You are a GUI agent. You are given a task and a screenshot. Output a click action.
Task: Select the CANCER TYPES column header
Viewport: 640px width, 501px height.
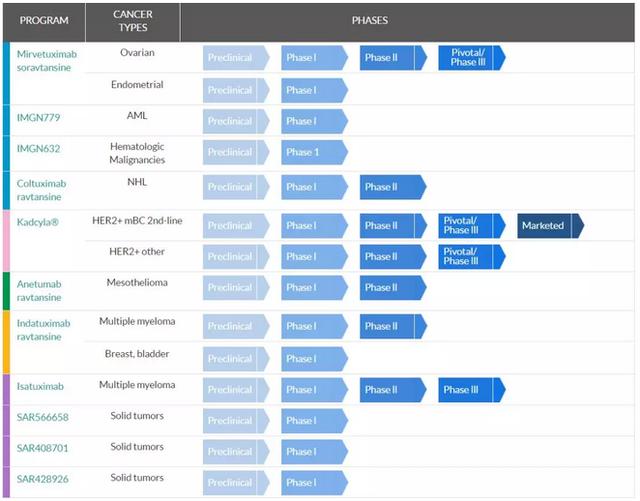[132, 21]
